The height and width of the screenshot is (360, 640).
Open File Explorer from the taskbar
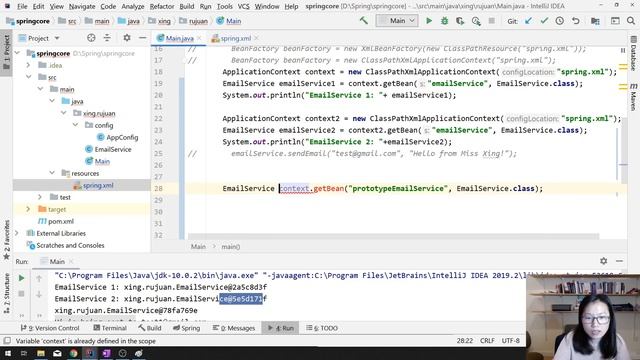point(41,353)
